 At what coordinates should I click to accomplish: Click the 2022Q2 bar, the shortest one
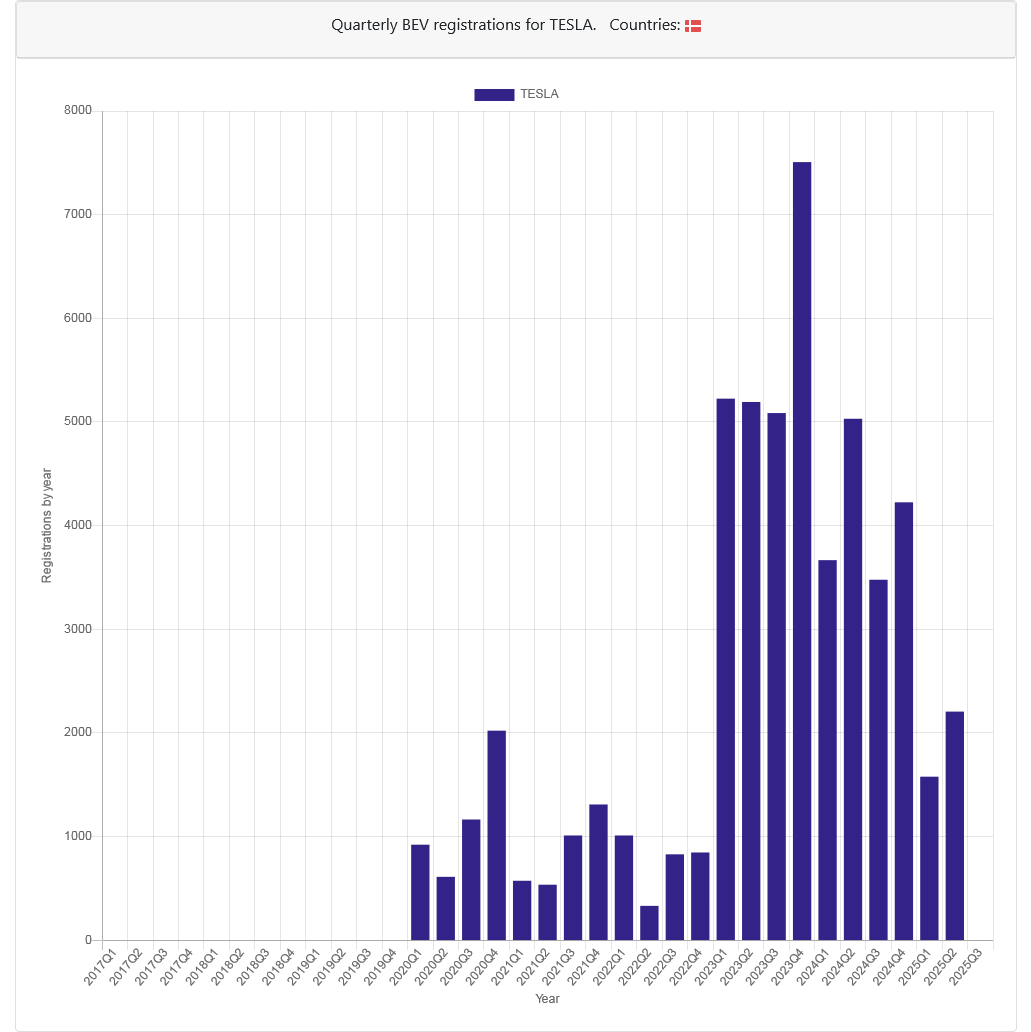coord(649,923)
